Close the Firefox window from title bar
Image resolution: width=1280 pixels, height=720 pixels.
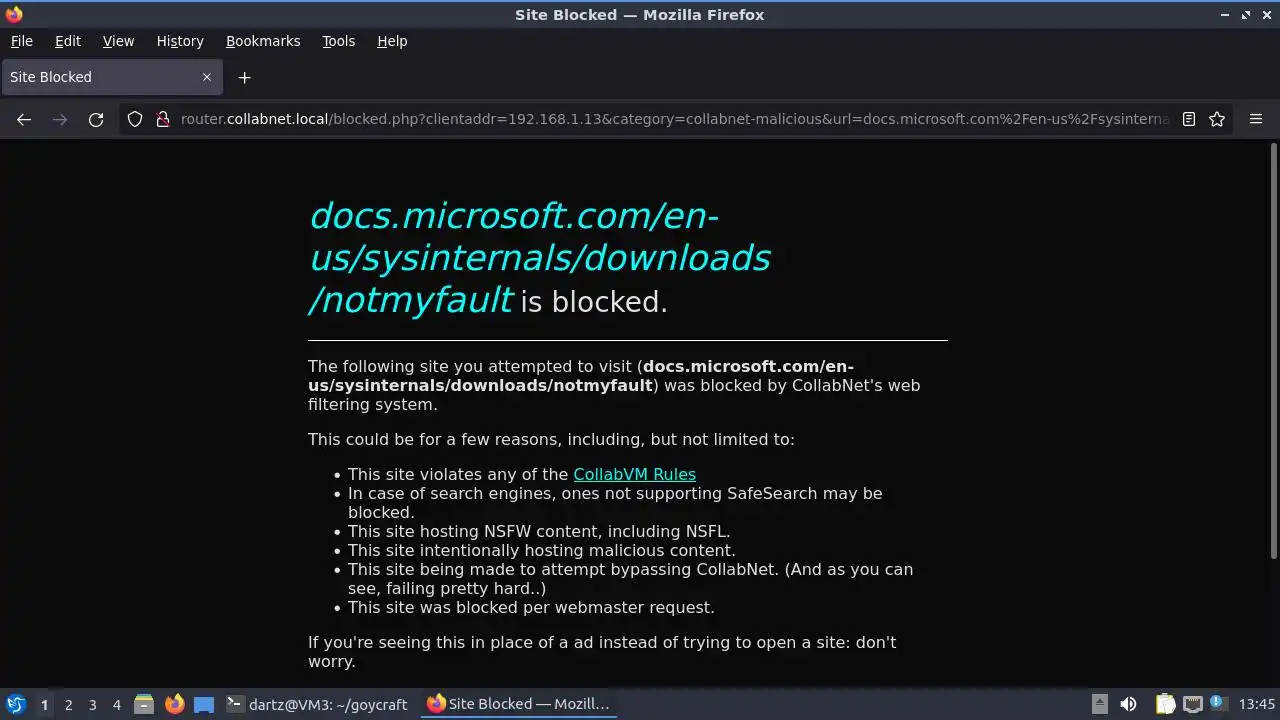point(1266,15)
